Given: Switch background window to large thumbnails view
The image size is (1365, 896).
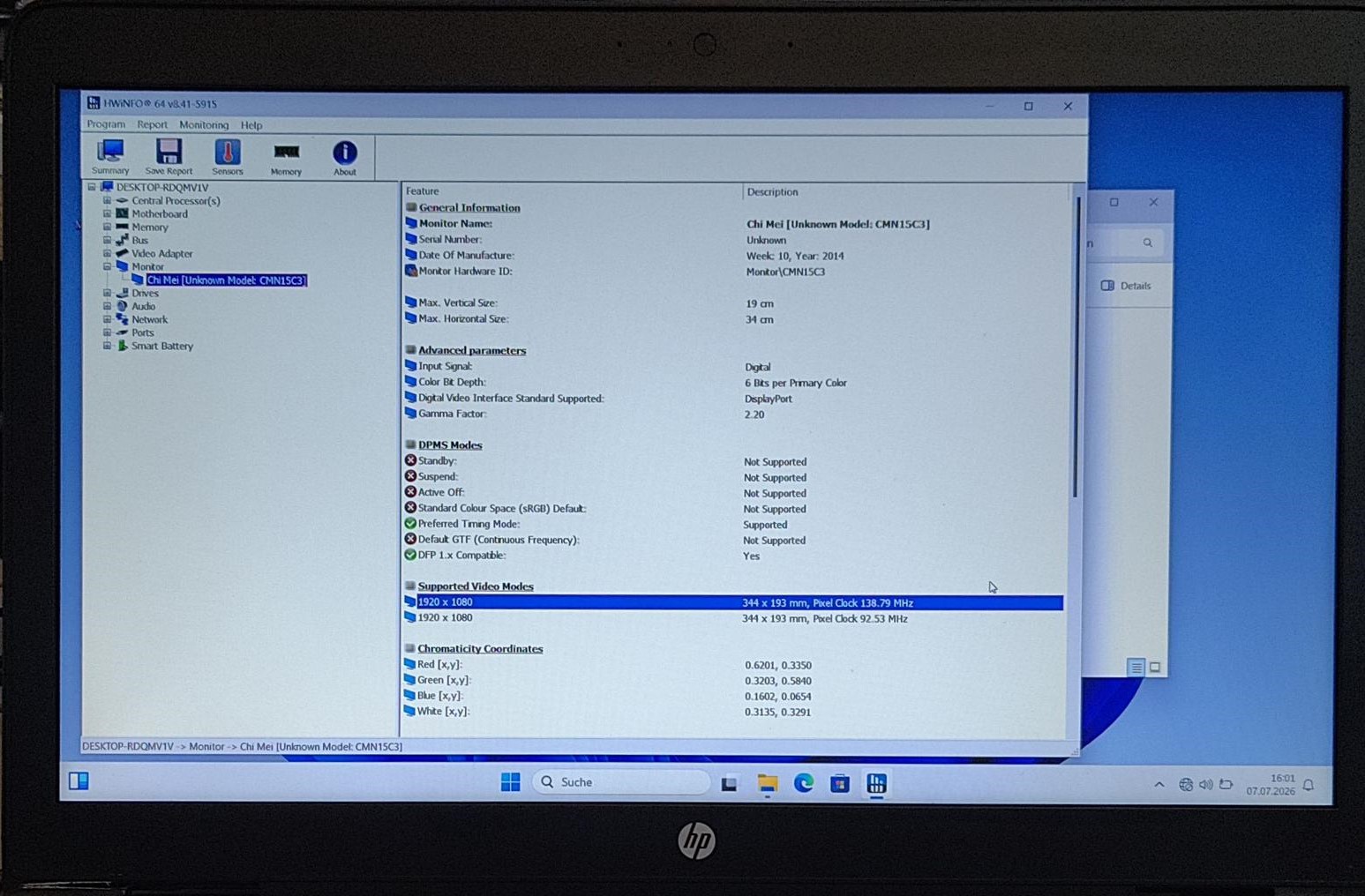Looking at the screenshot, I should click(x=1155, y=668).
